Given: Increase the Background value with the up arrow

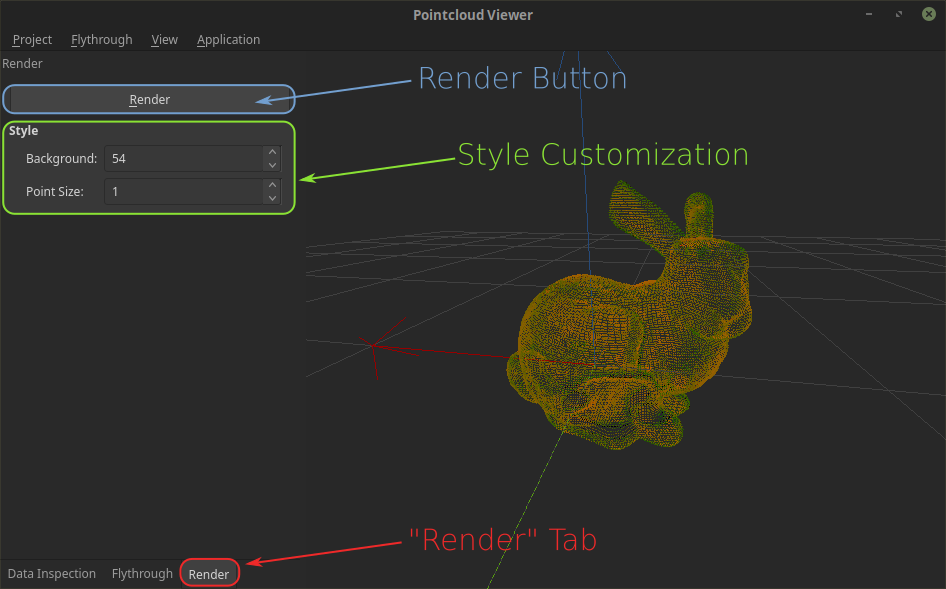Looking at the screenshot, I should [272, 152].
